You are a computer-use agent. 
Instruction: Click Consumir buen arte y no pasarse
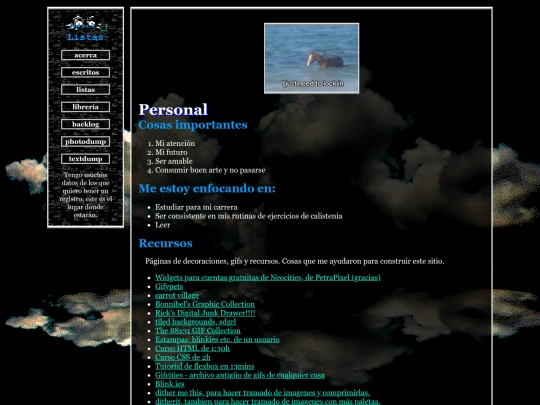click(x=210, y=170)
